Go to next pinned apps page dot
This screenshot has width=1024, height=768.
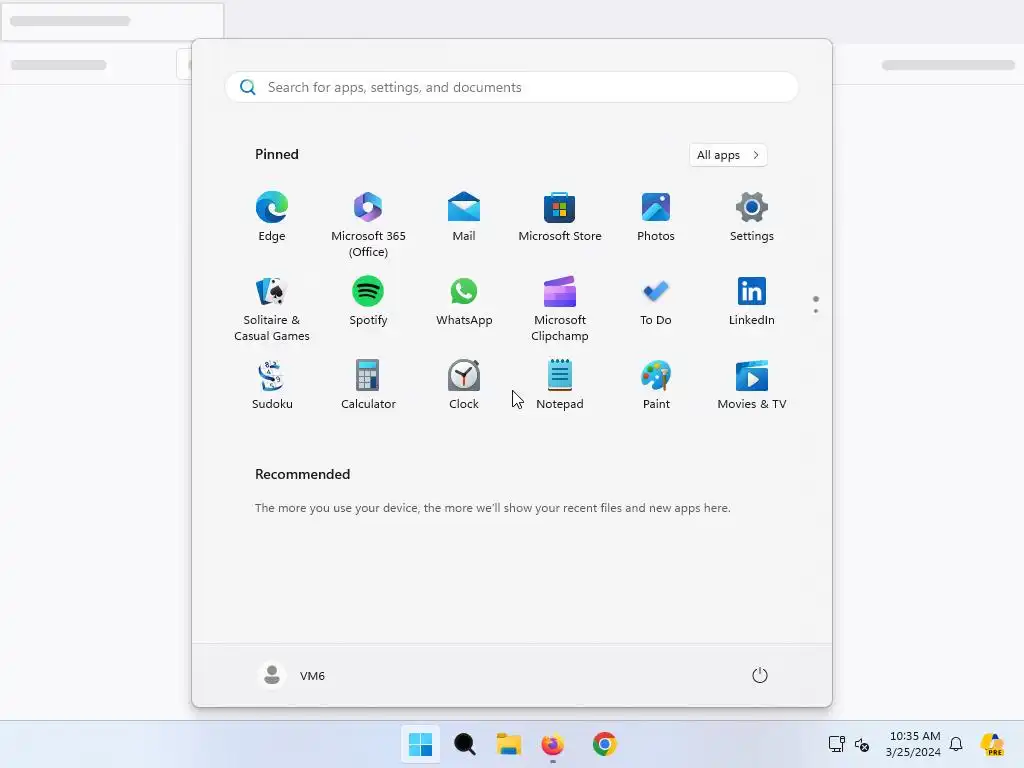[x=816, y=311]
